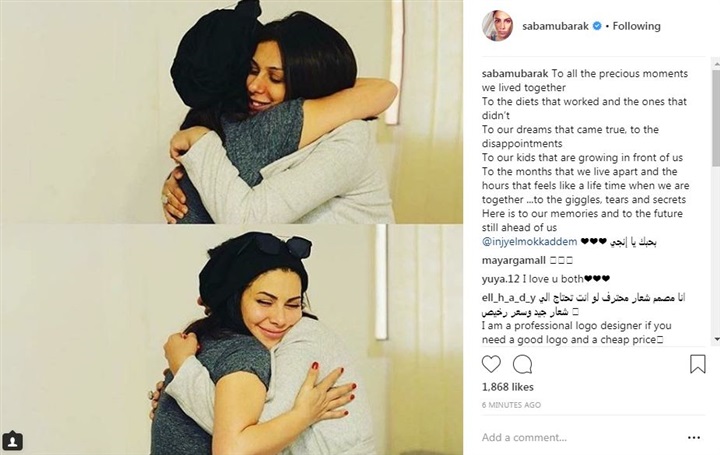Show tagged people icon on photo
The image size is (720, 455).
12,442
